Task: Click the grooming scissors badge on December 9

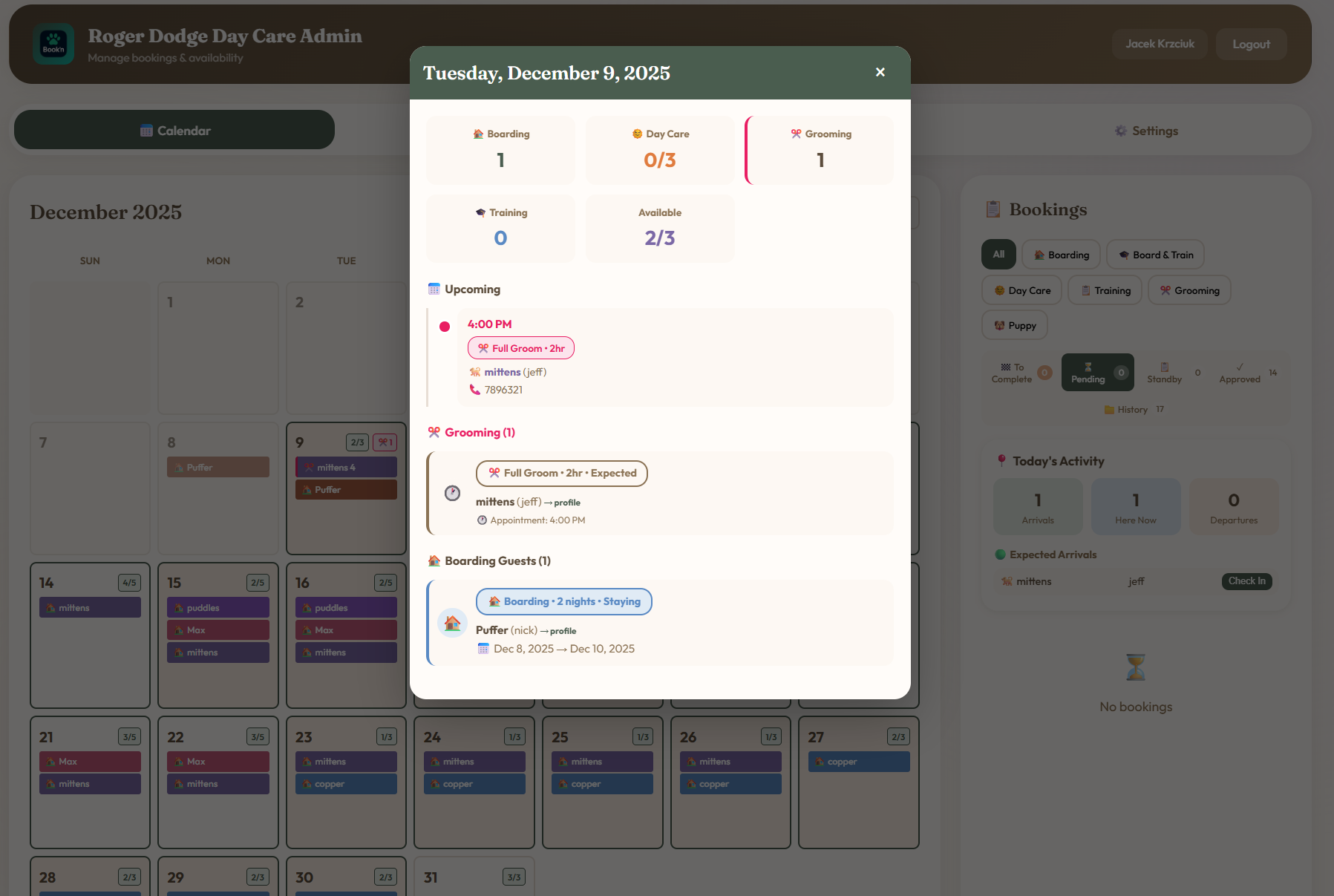Action: coord(385,442)
